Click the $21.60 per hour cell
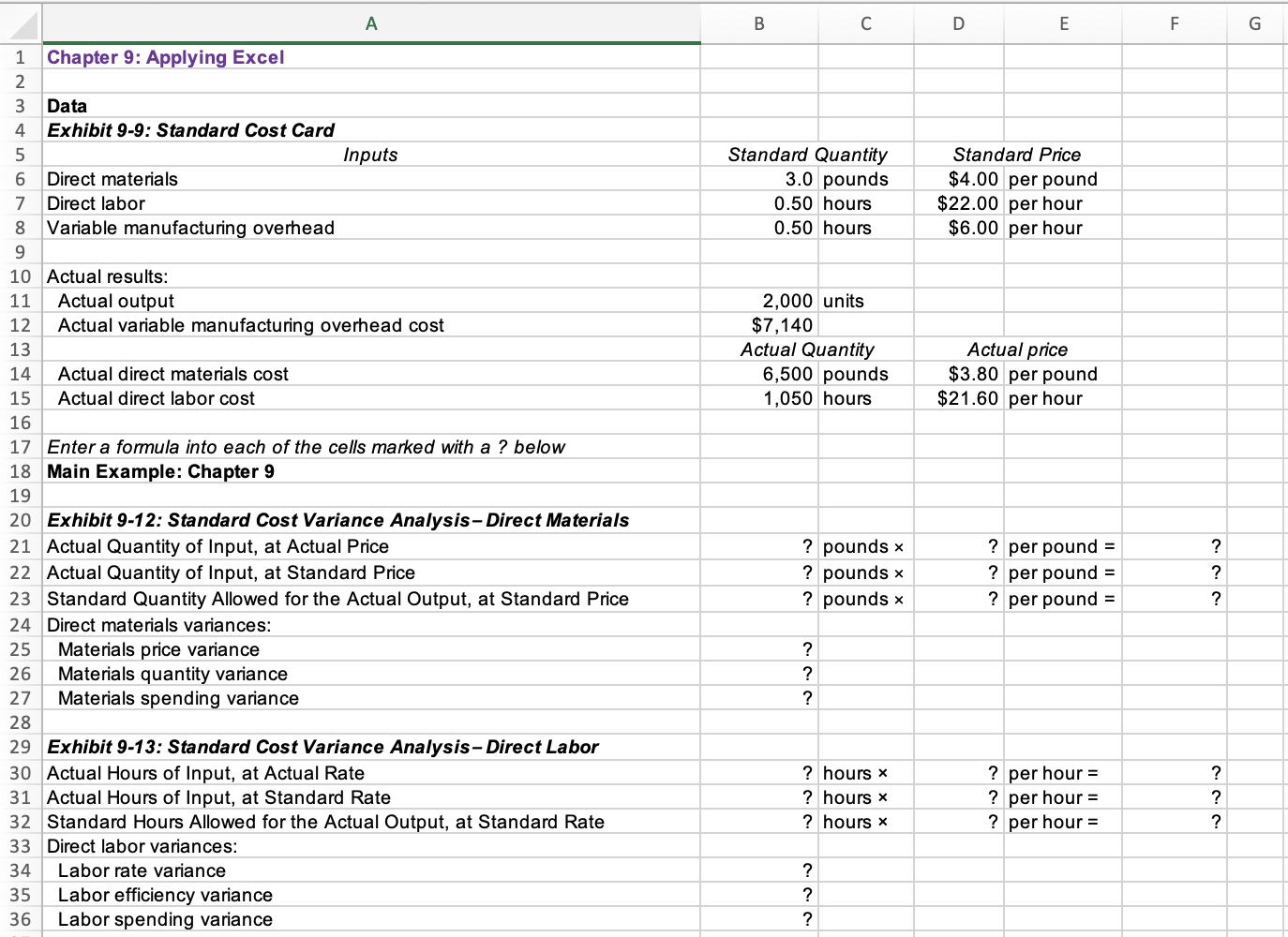The image size is (1288, 937). pos(958,398)
